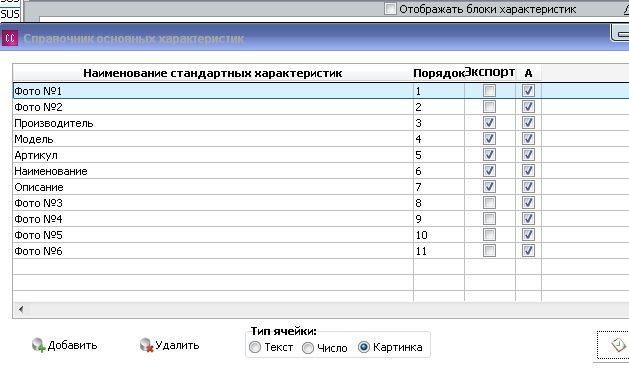Uncheck column A checkbox for Наименование
Viewport: 629px width, 369px height.
click(x=528, y=171)
